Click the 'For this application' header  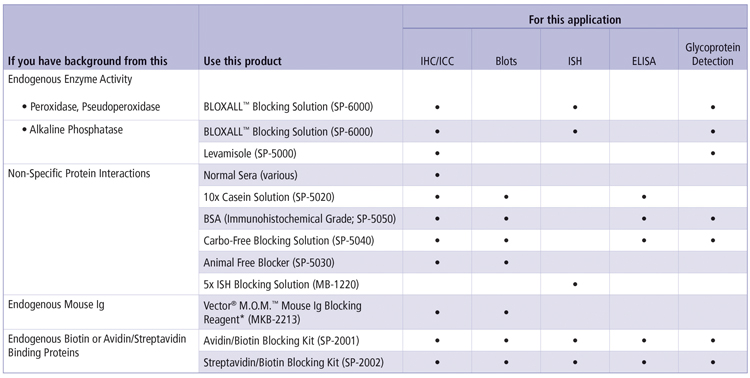coord(575,20)
